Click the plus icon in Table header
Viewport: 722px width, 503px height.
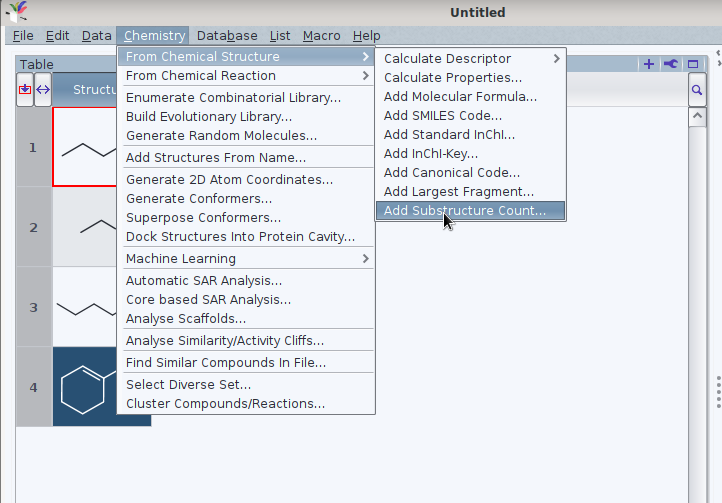tap(649, 64)
